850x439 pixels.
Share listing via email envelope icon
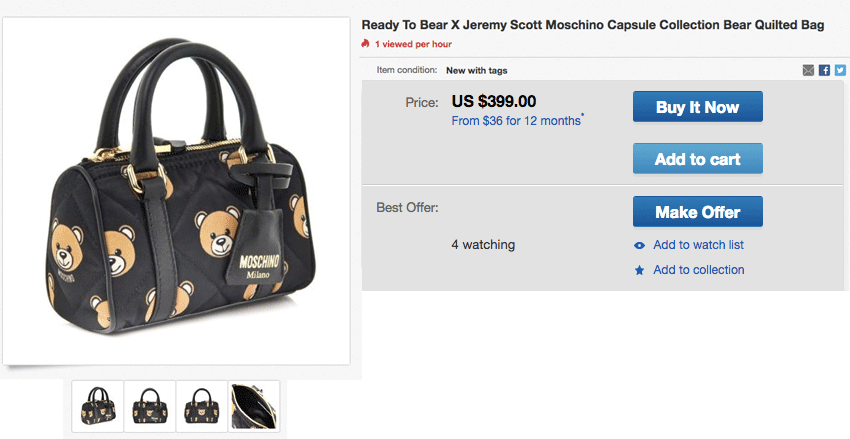(x=808, y=70)
